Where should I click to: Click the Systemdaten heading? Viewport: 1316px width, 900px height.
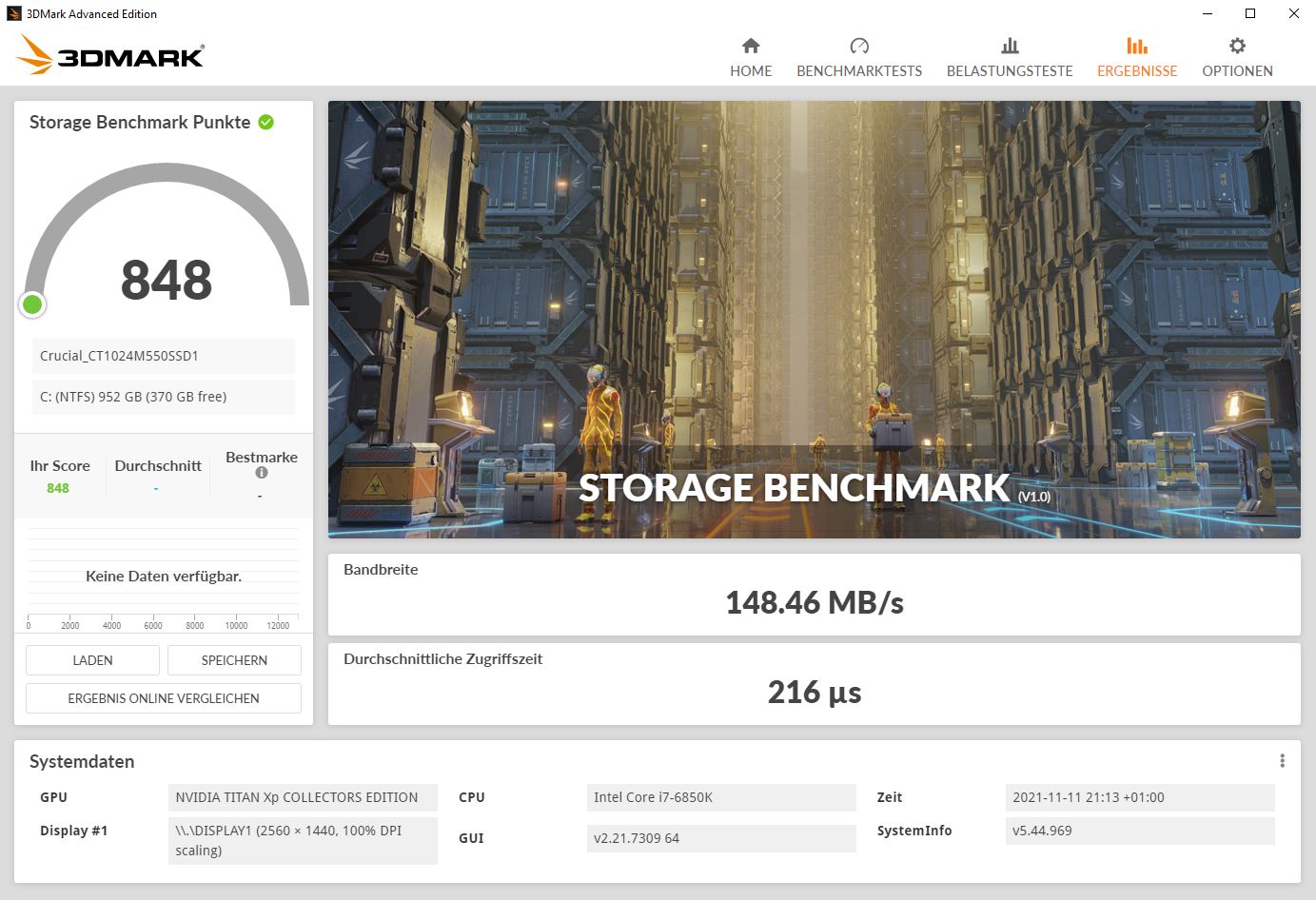click(82, 761)
